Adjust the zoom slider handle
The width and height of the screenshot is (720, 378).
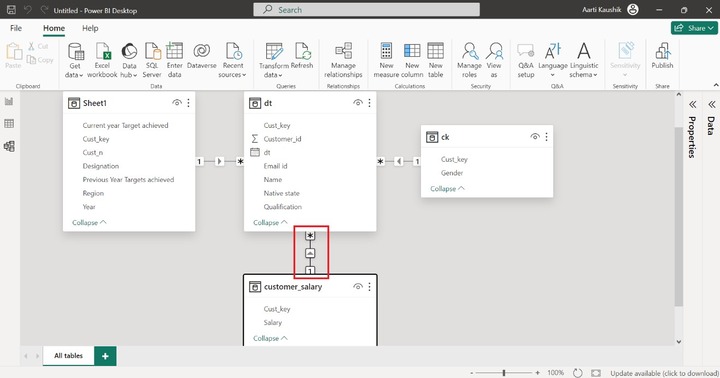504,373
